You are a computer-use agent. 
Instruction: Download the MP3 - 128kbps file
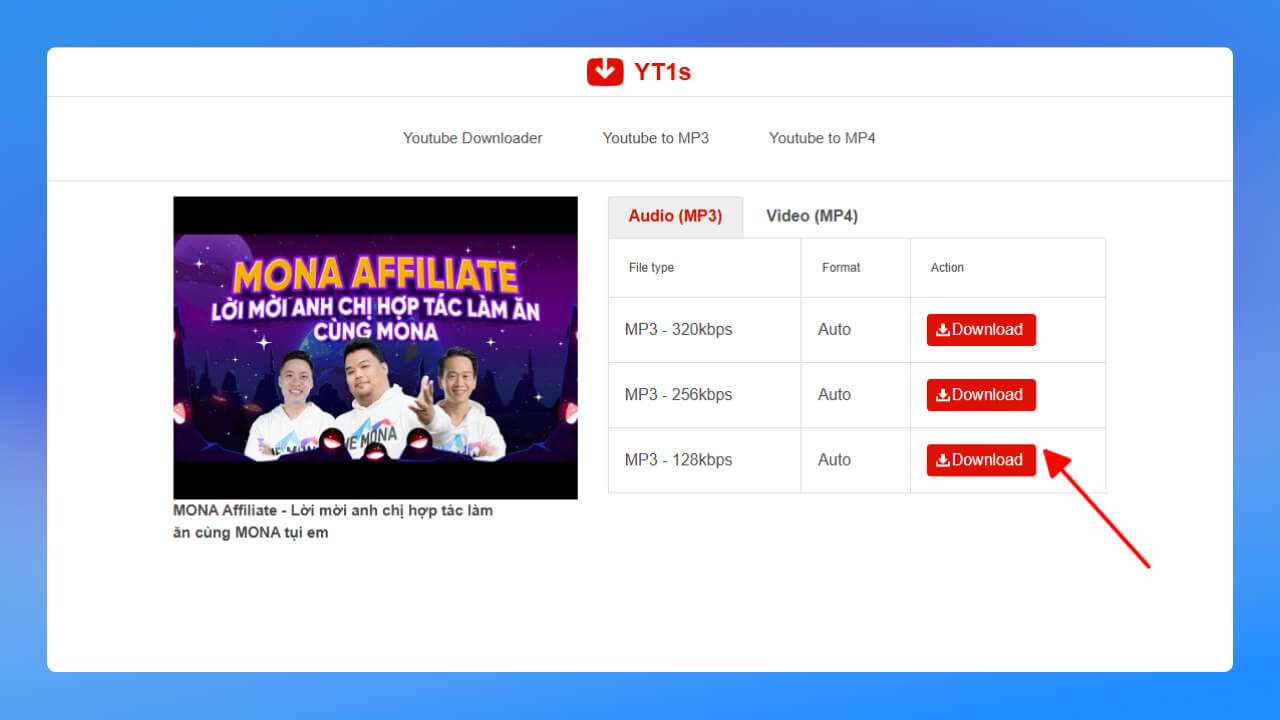tap(981, 460)
